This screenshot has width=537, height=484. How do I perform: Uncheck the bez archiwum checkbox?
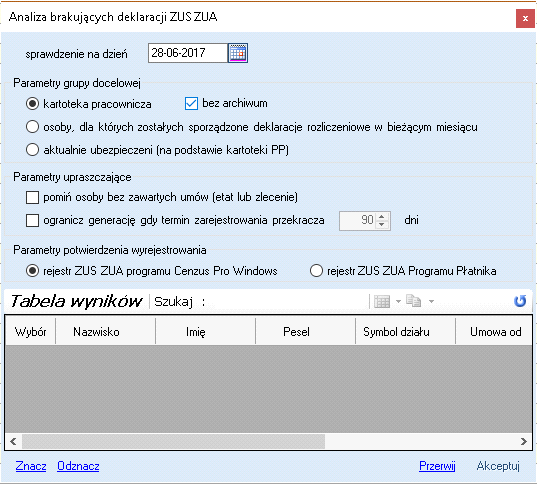point(191,103)
